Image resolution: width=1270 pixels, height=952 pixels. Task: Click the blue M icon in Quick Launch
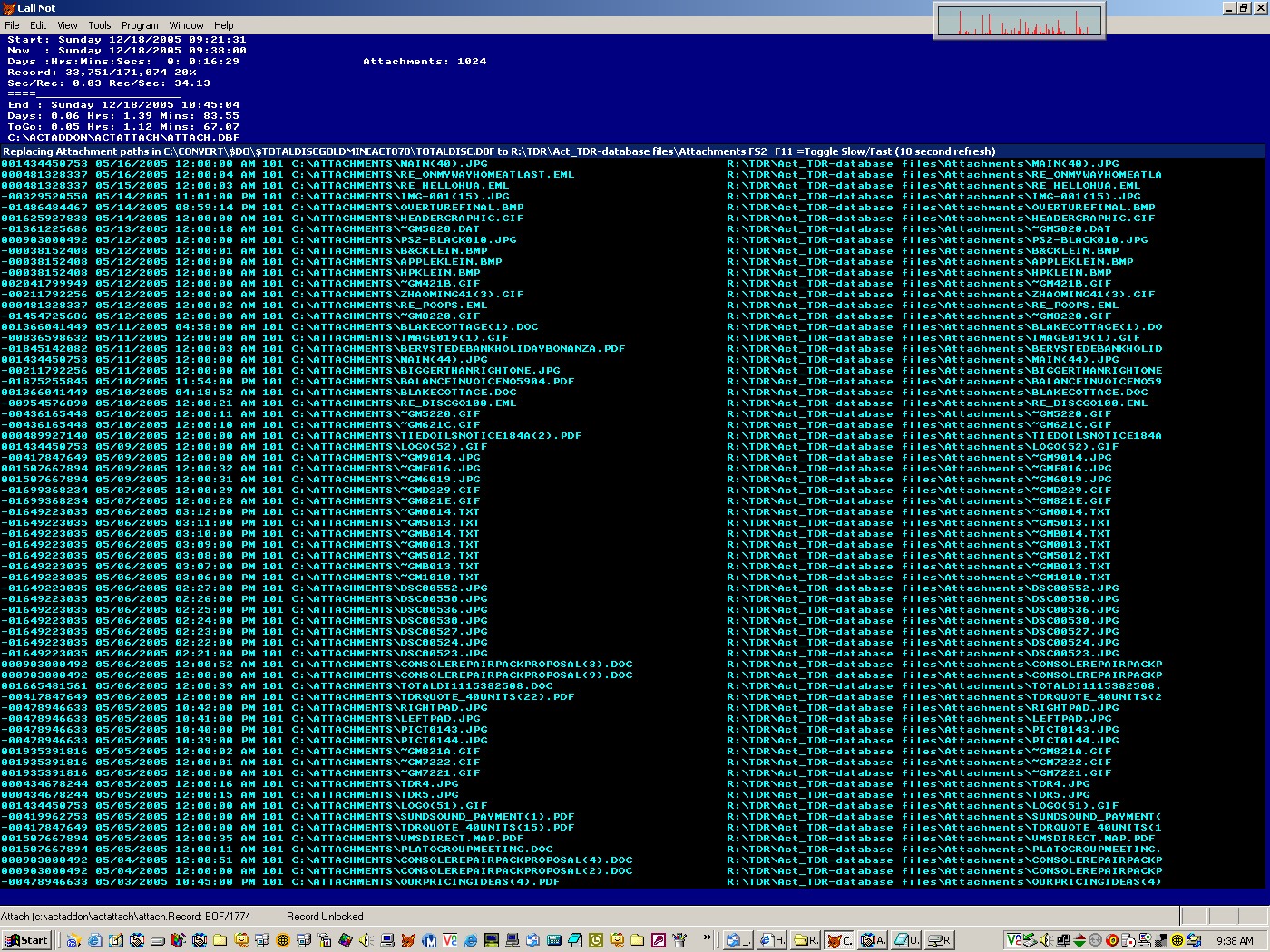click(x=428, y=940)
